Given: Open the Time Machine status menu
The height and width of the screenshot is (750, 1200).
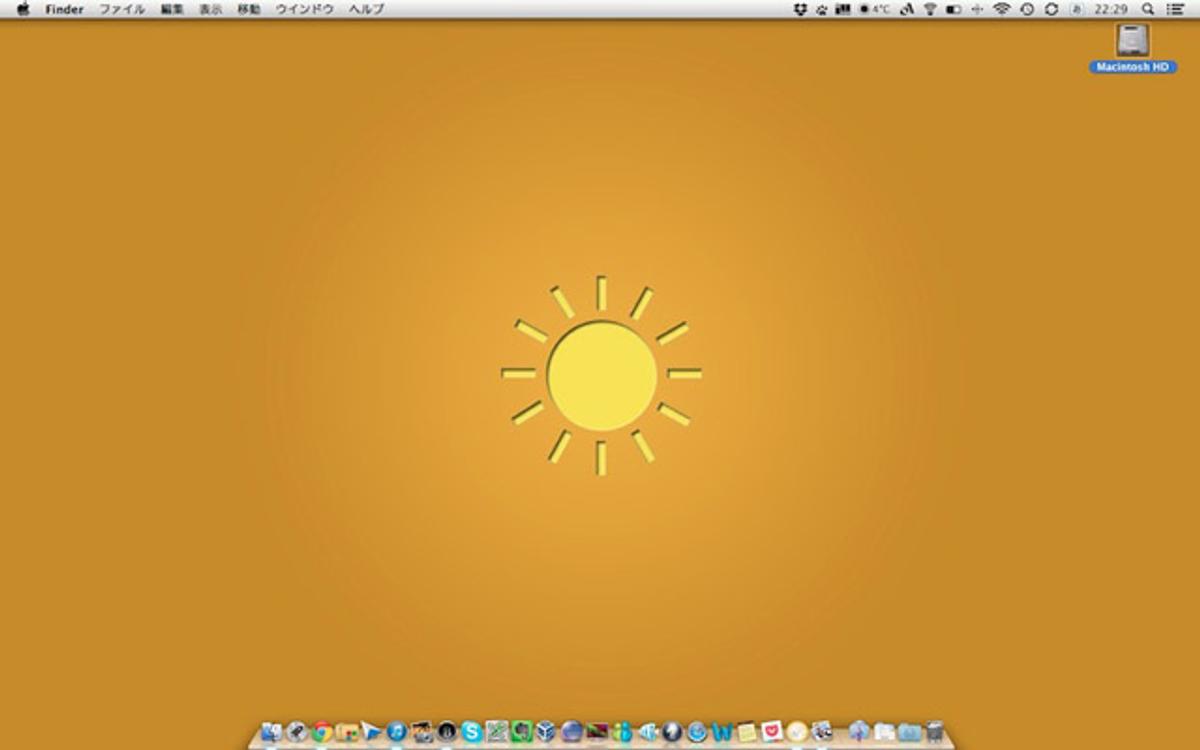Looking at the screenshot, I should click(1027, 9).
